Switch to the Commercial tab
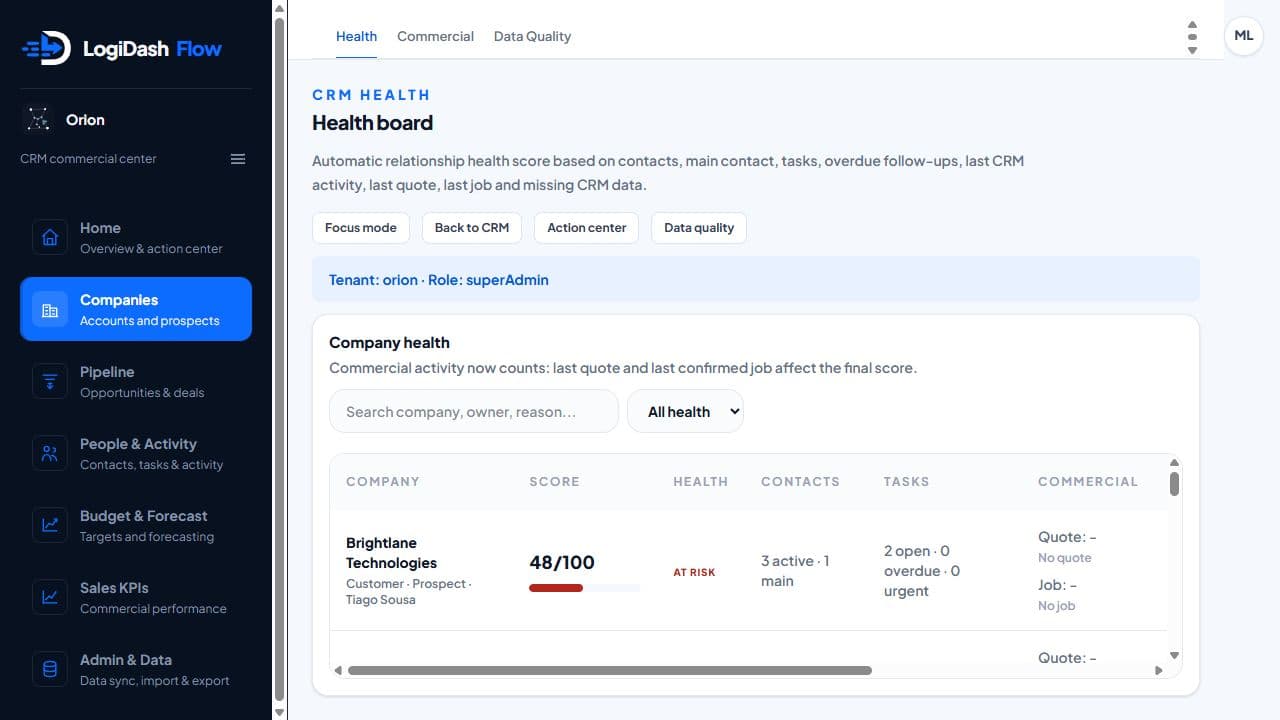Viewport: 1280px width, 720px height. coord(435,36)
